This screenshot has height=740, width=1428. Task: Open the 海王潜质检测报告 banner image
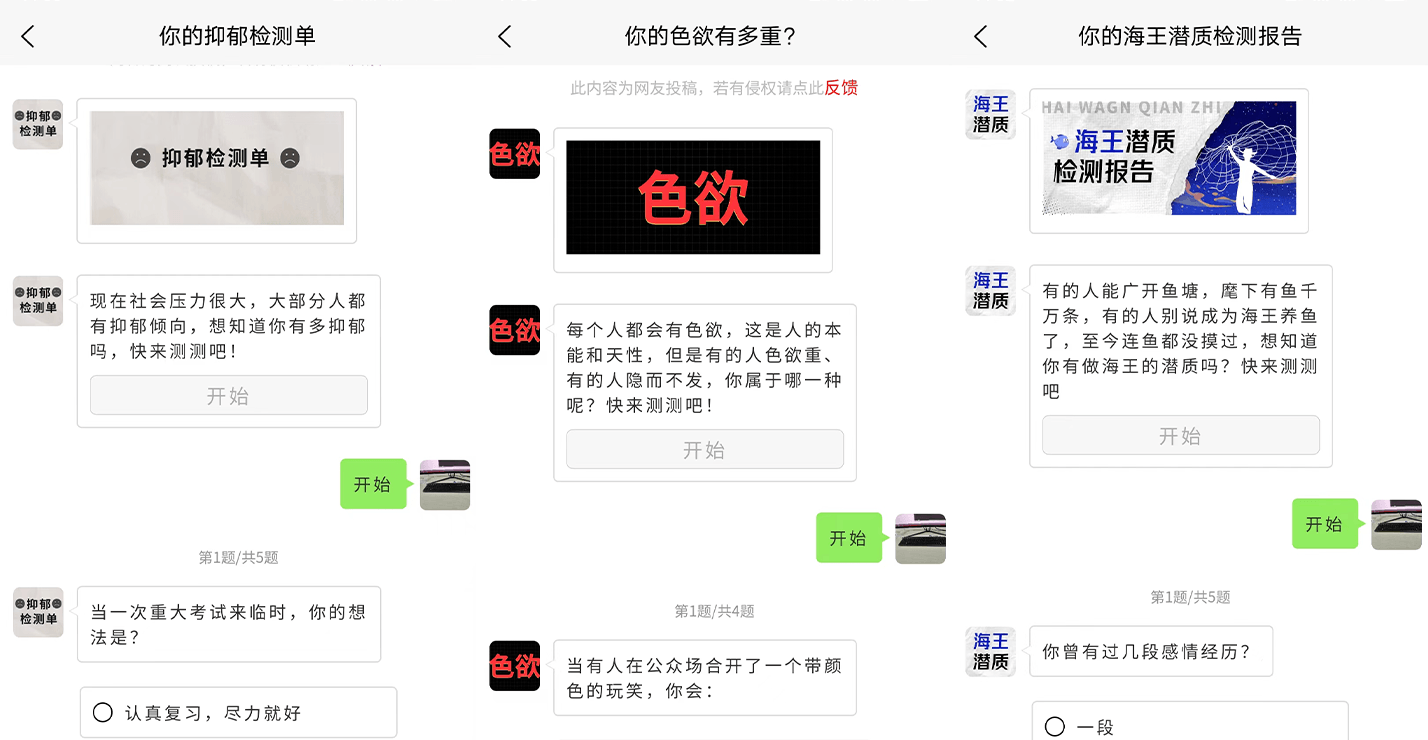1169,158
